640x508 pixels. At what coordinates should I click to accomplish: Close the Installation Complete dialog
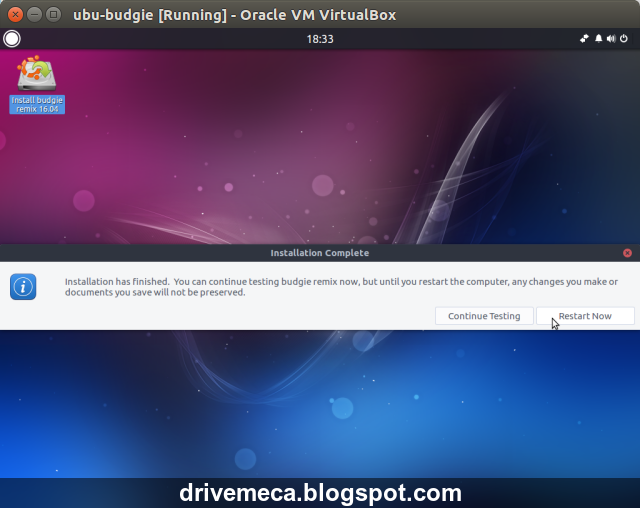click(x=627, y=253)
